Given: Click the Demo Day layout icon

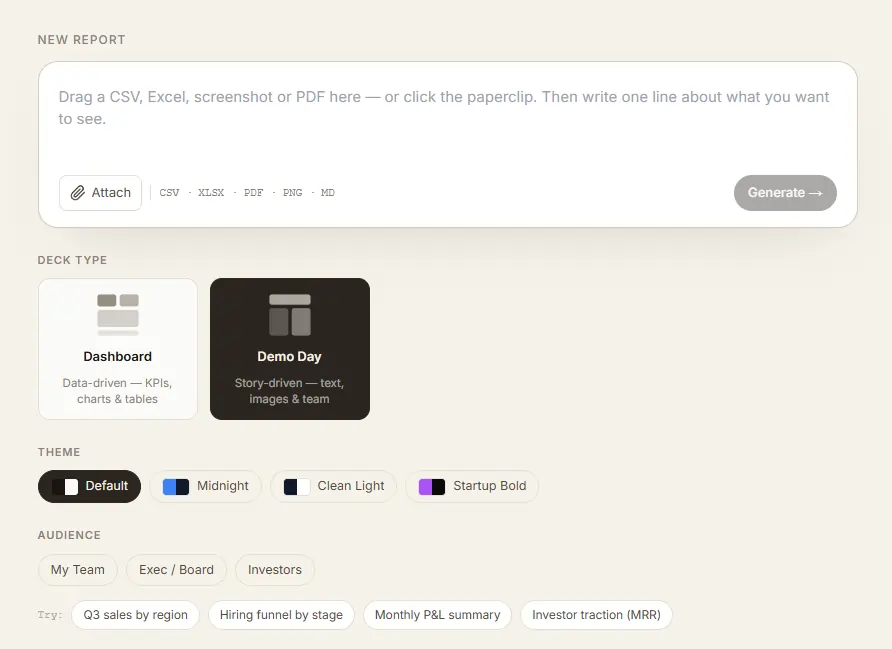Looking at the screenshot, I should tap(290, 315).
